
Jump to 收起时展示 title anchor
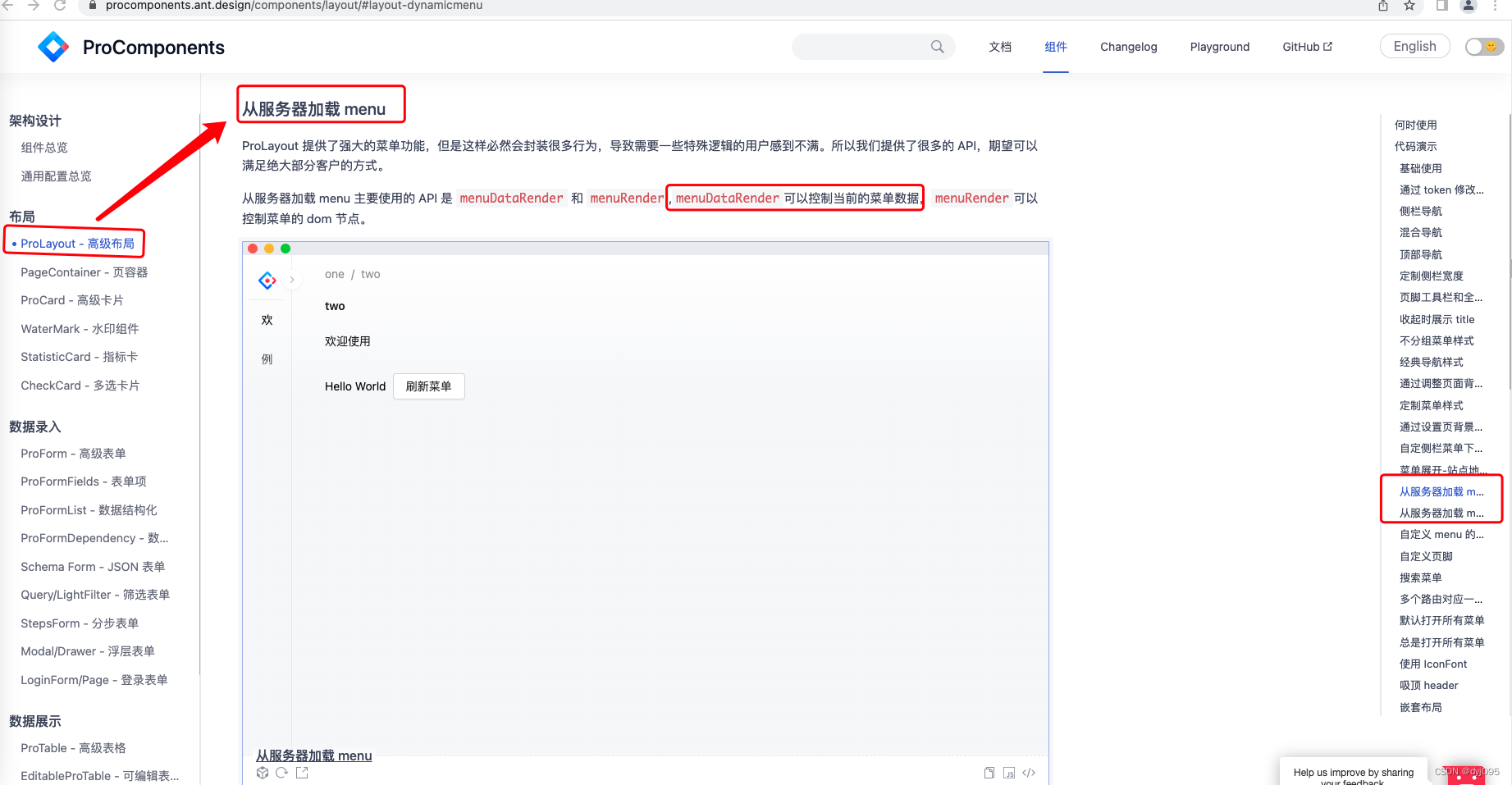pos(1437,319)
